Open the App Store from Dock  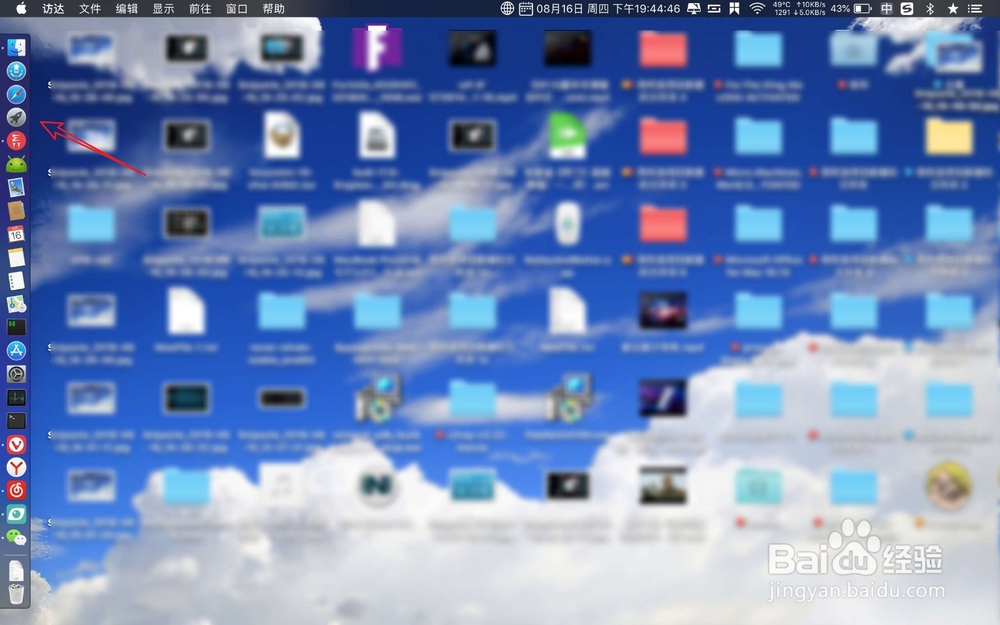pyautogui.click(x=16, y=350)
